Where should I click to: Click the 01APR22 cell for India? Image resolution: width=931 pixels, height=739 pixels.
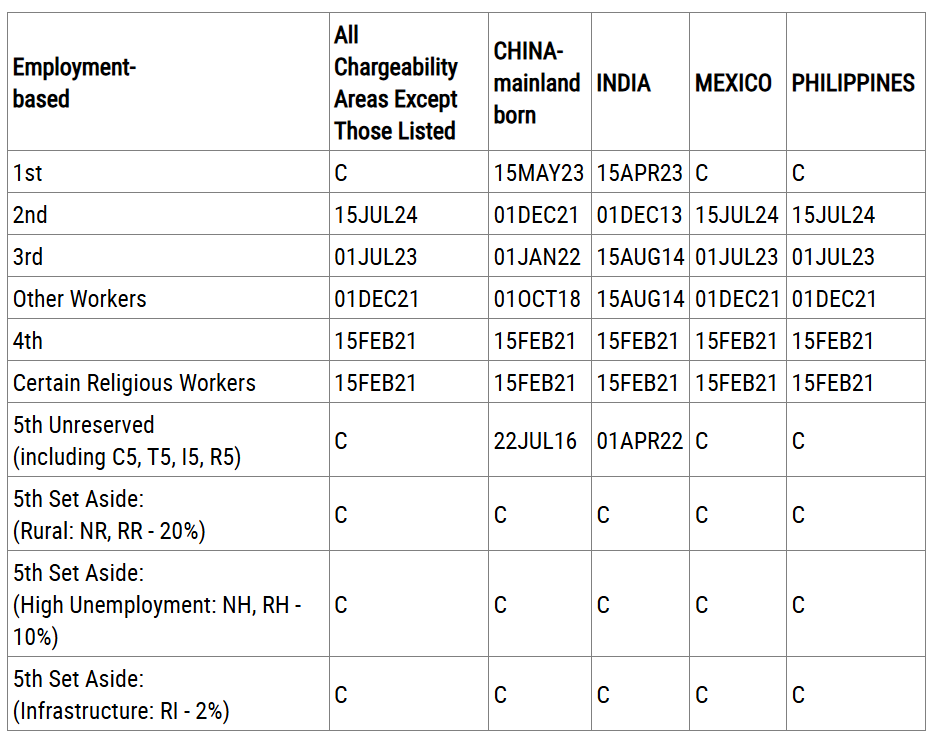click(639, 441)
